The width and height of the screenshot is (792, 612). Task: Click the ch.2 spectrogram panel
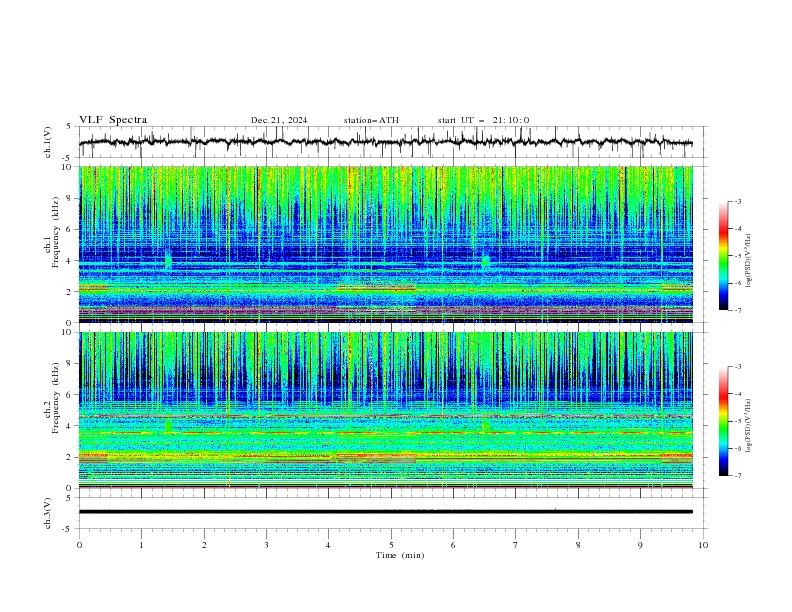[x=386, y=410]
